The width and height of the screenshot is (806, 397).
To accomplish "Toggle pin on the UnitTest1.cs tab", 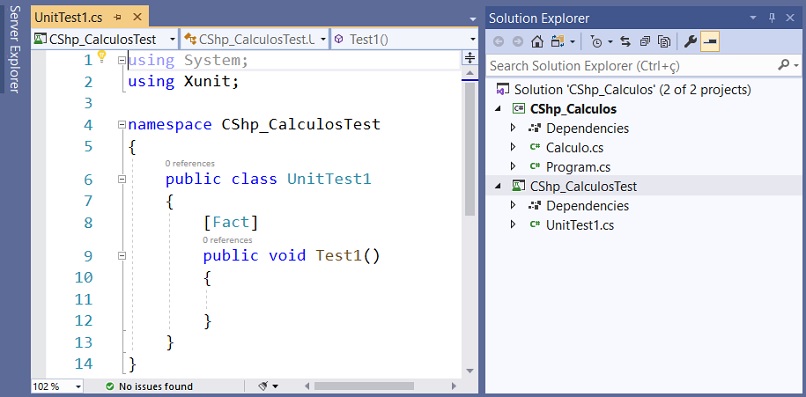I will (x=118, y=17).
